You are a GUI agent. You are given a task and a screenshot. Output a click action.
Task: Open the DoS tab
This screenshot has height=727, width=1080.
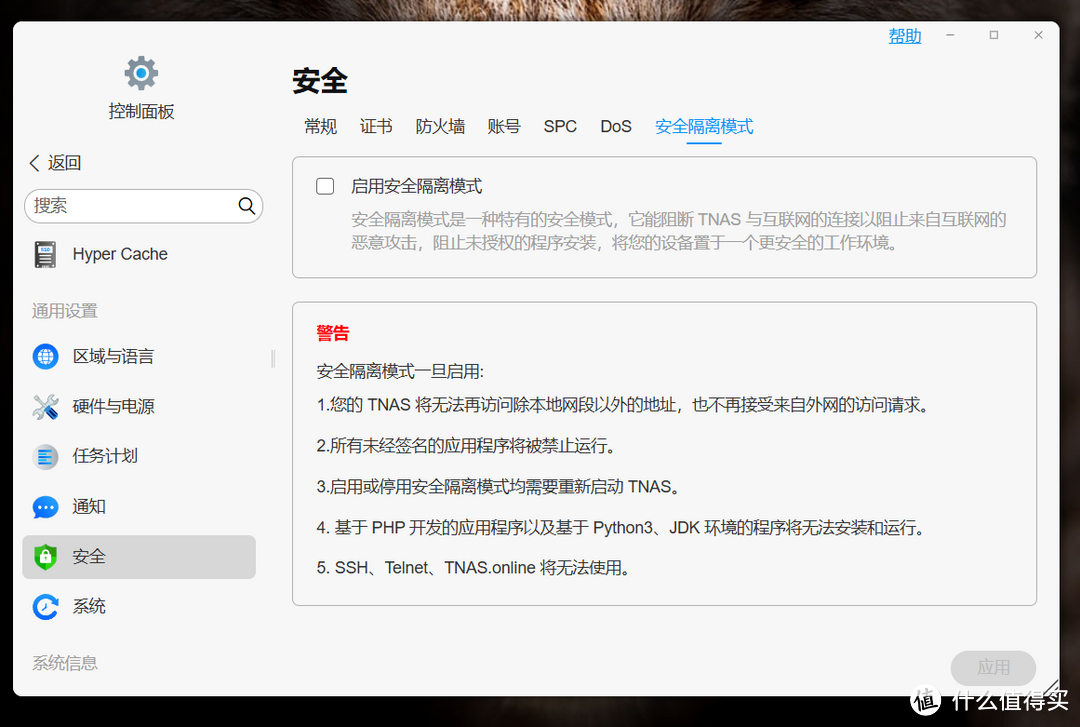click(x=615, y=126)
